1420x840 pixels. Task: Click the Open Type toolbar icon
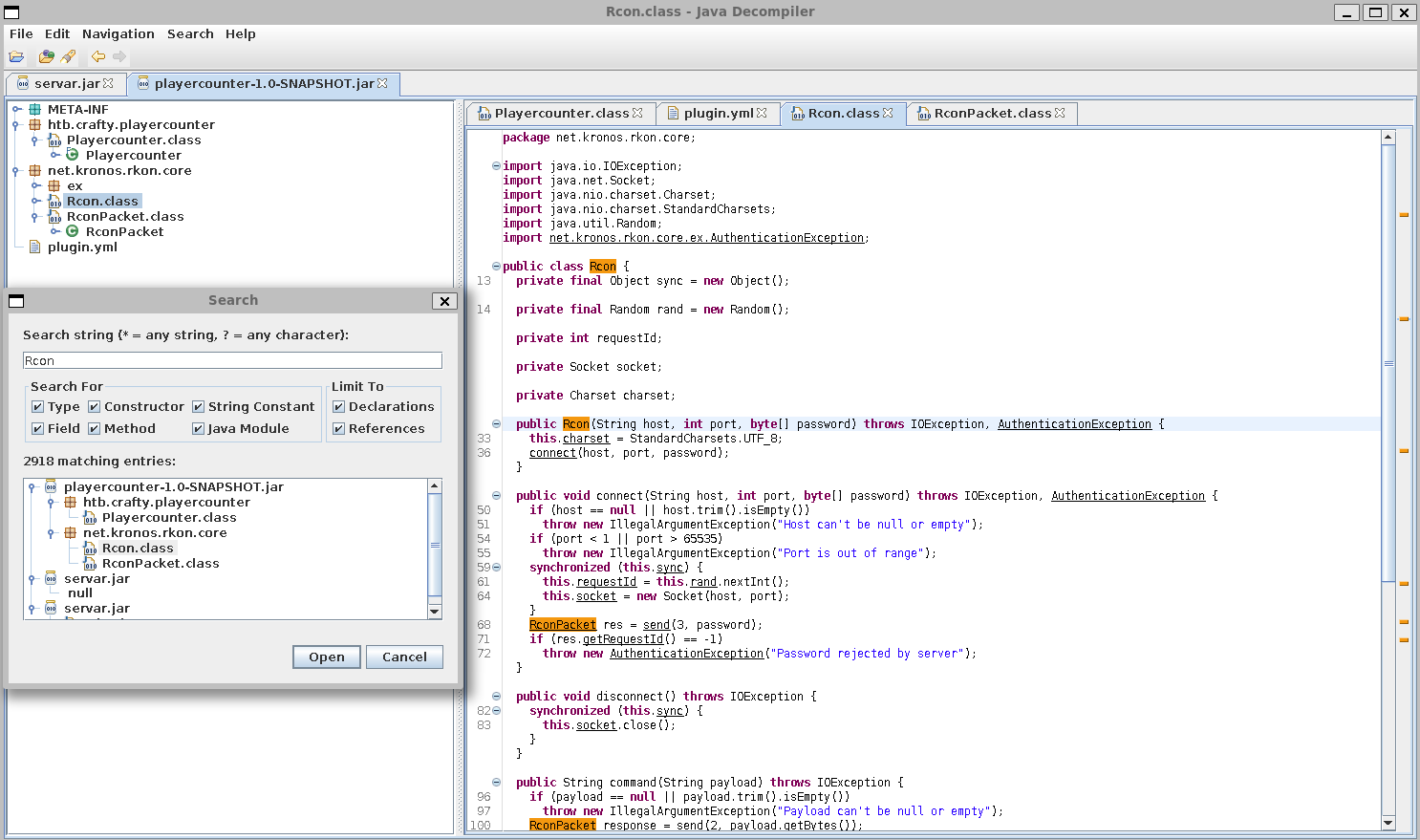46,56
